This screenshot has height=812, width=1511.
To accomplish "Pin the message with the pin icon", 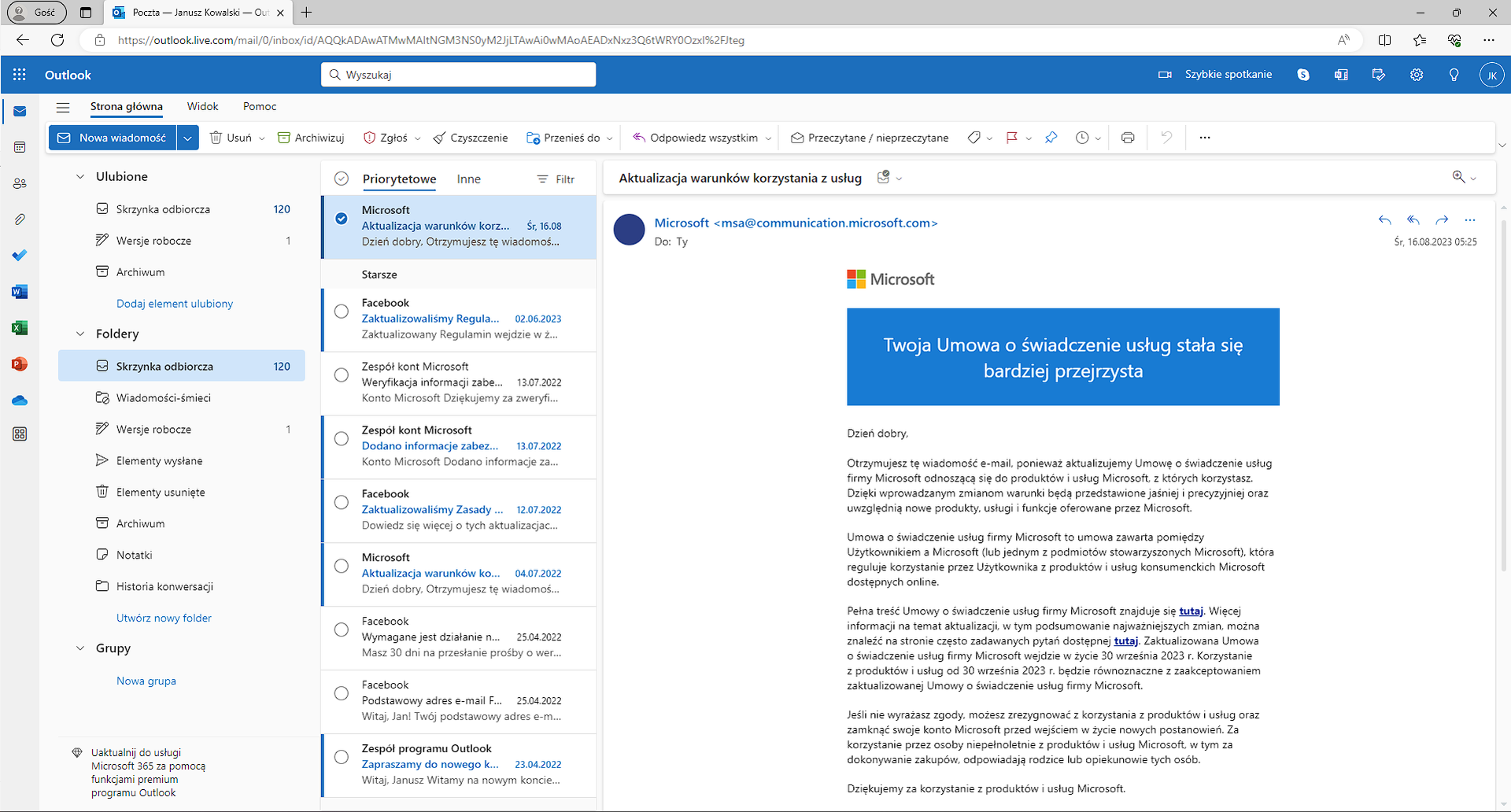I will tap(1051, 138).
